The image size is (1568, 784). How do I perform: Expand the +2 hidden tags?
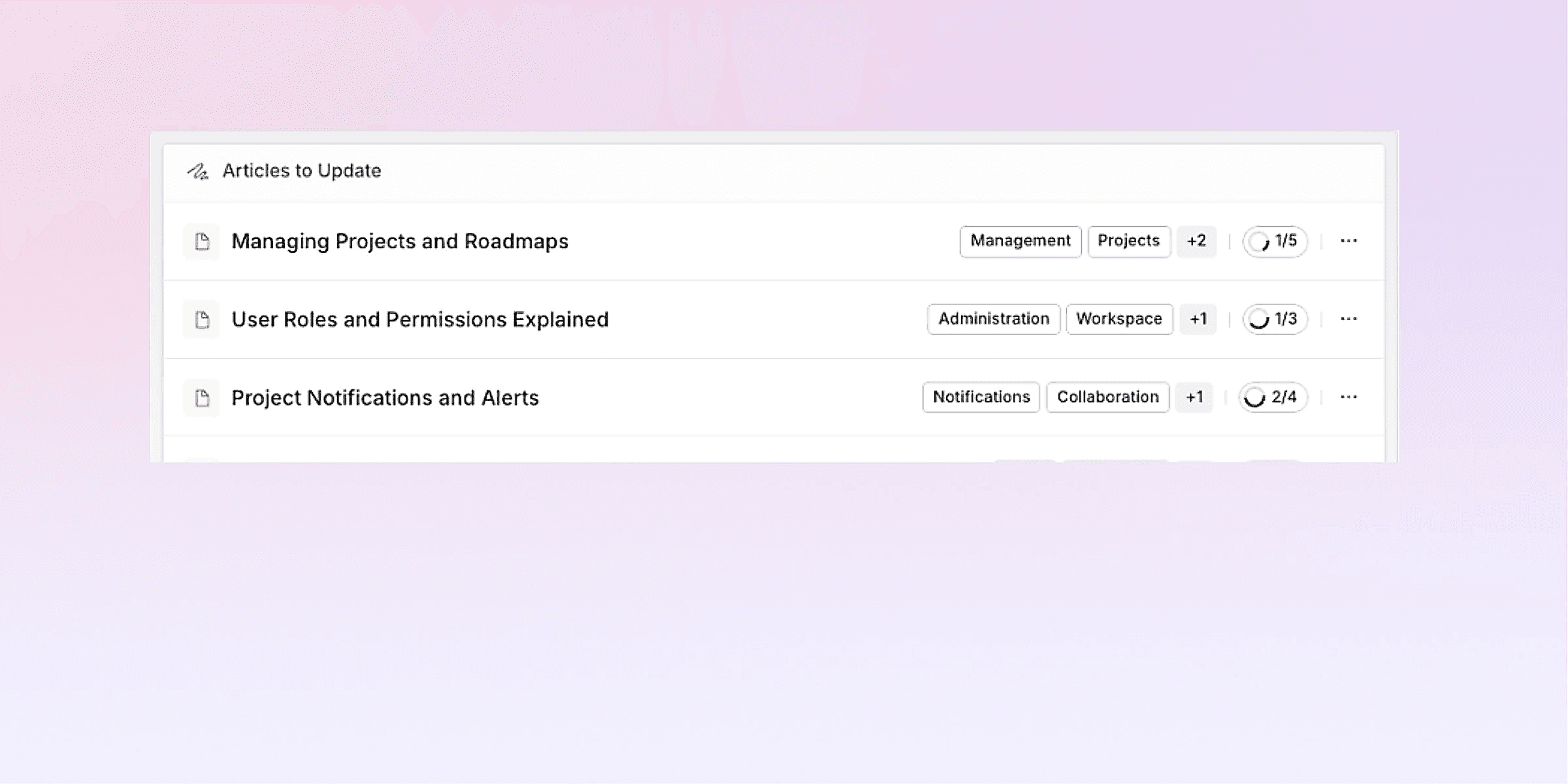pyautogui.click(x=1196, y=241)
